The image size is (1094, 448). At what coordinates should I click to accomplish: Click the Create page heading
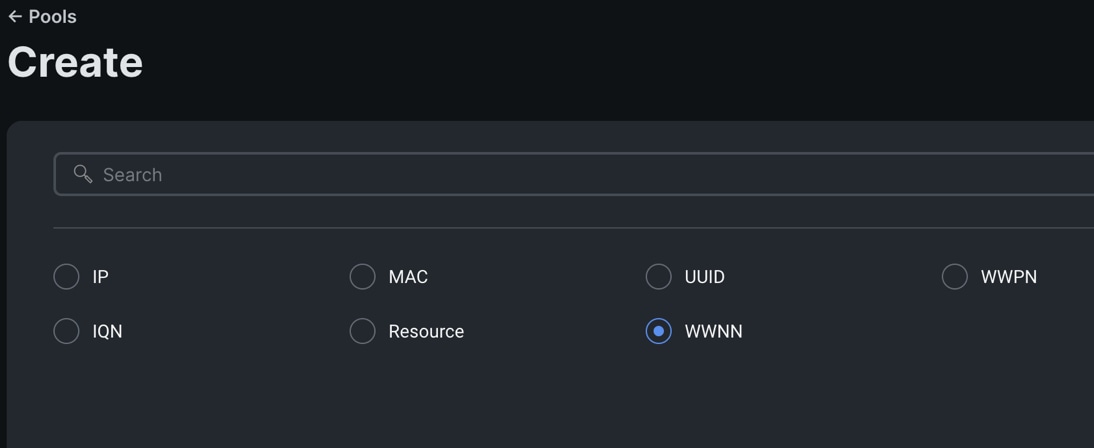coord(75,62)
